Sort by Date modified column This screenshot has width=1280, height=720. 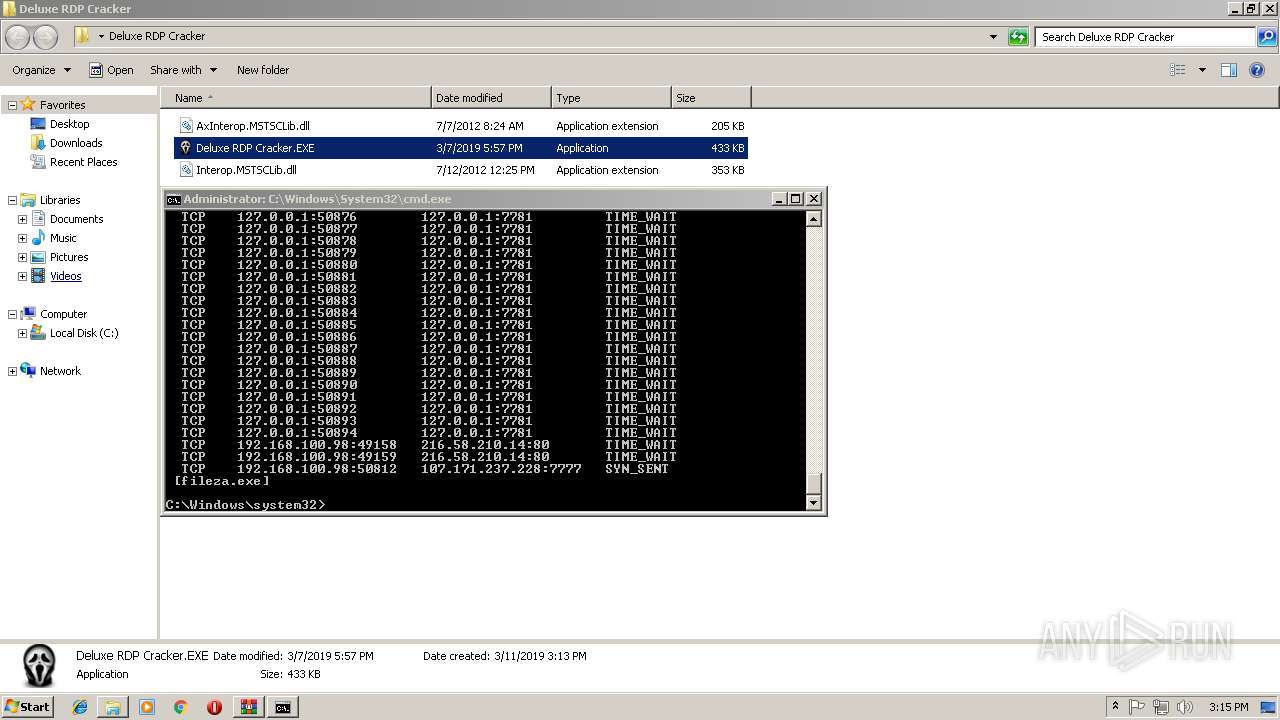pyautogui.click(x=491, y=98)
